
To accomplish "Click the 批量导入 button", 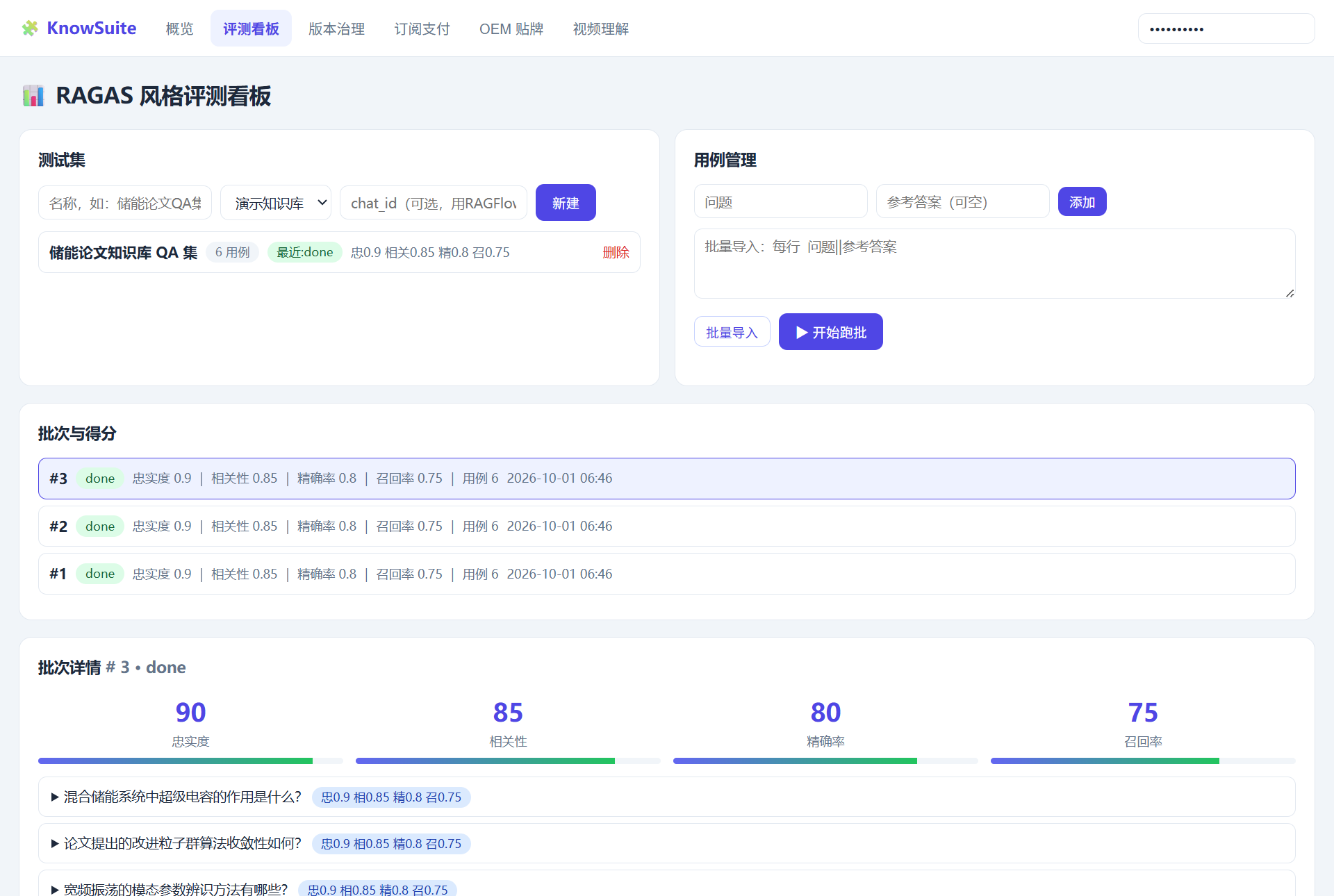I will (732, 332).
